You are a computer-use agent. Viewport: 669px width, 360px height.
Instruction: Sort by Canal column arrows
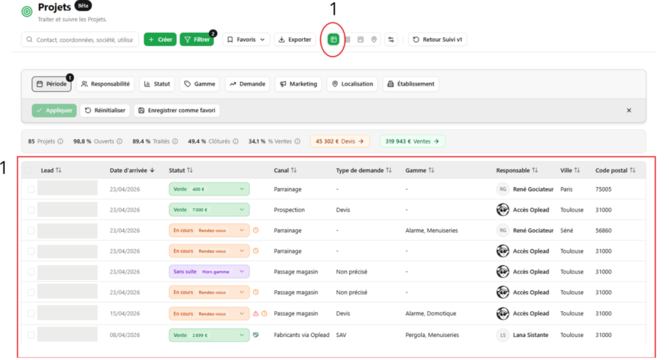coord(294,170)
